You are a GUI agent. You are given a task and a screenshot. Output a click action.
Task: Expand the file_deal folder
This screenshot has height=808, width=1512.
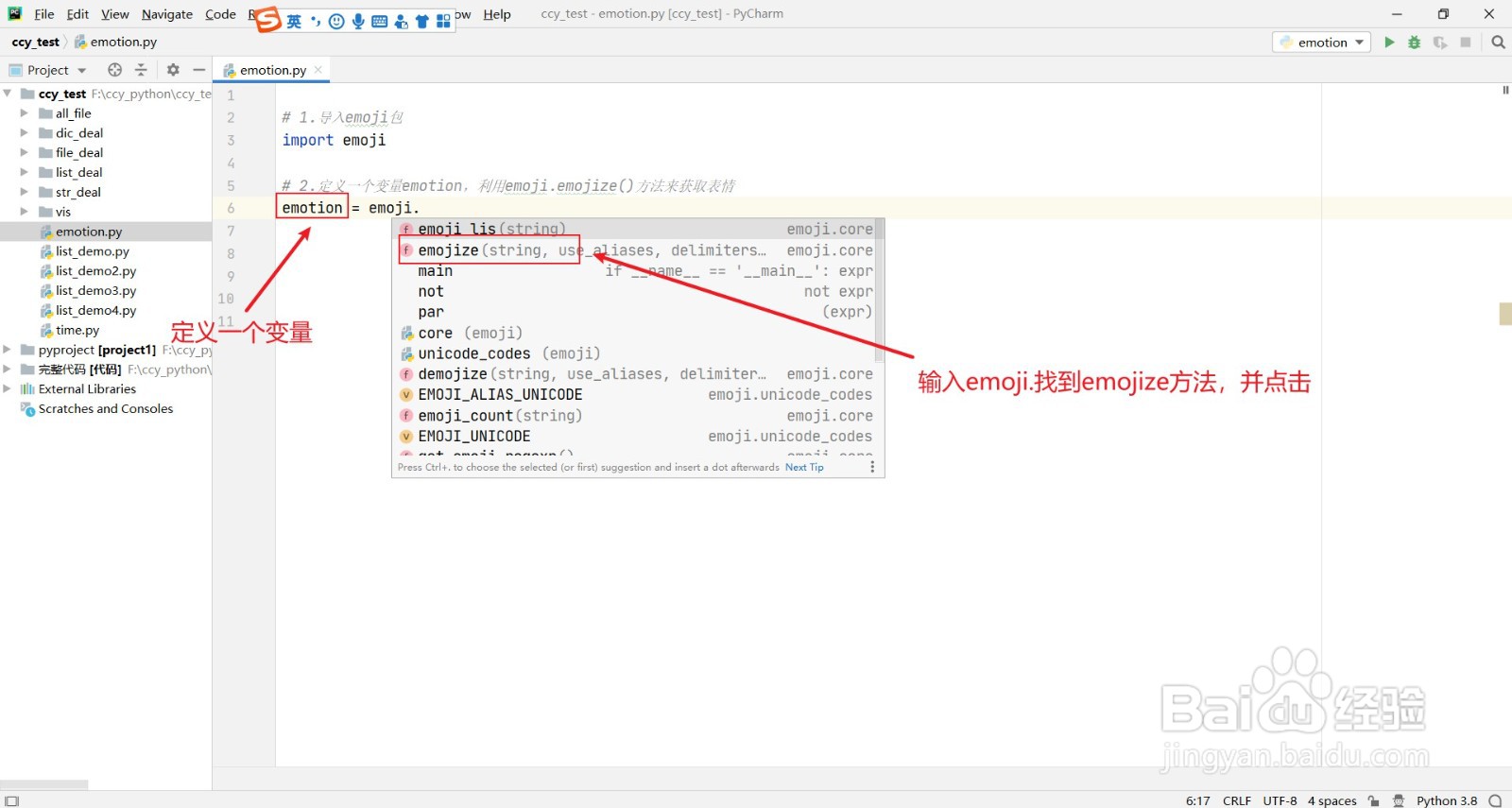pos(25,153)
